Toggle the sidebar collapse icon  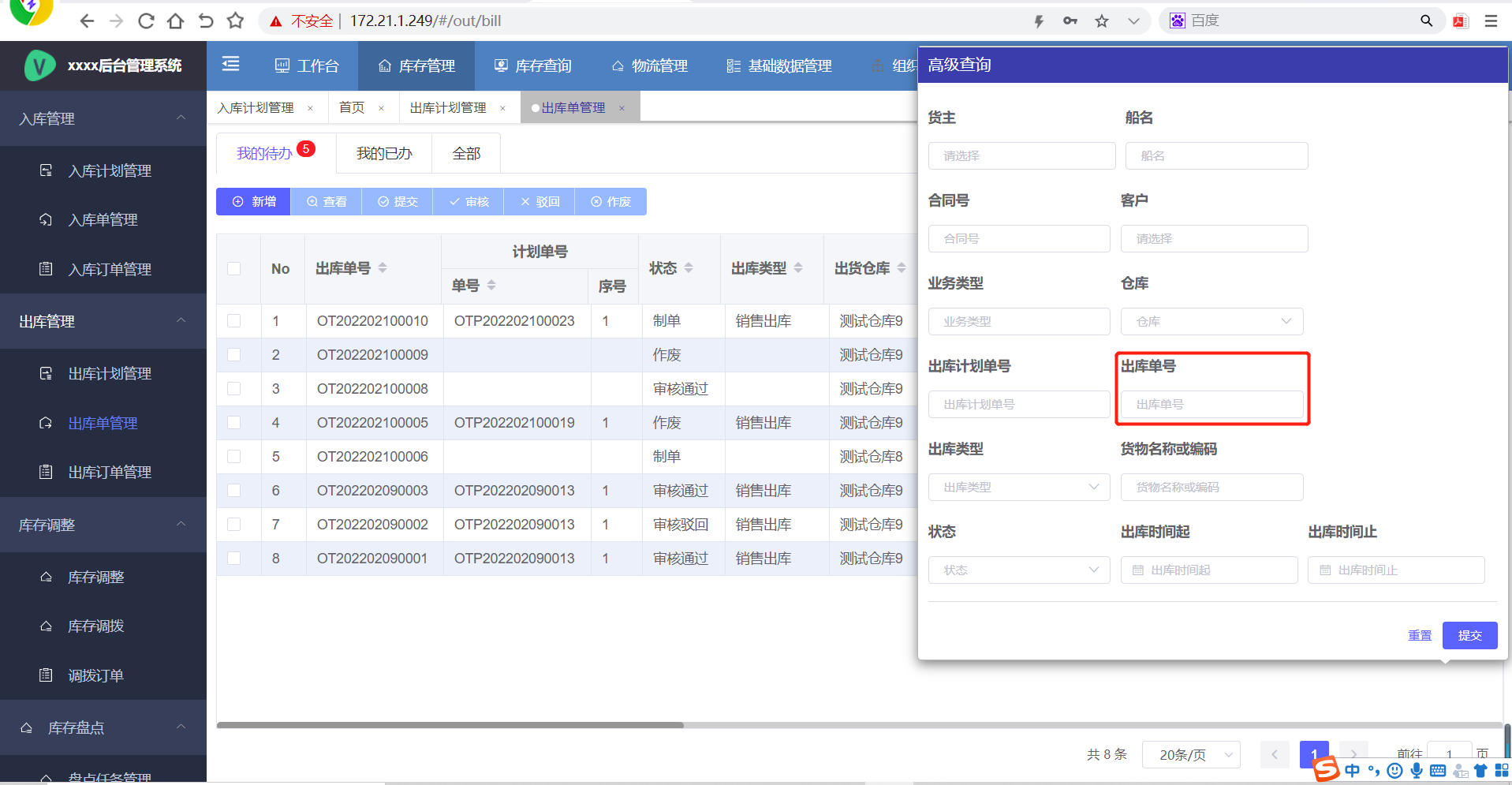coord(230,64)
